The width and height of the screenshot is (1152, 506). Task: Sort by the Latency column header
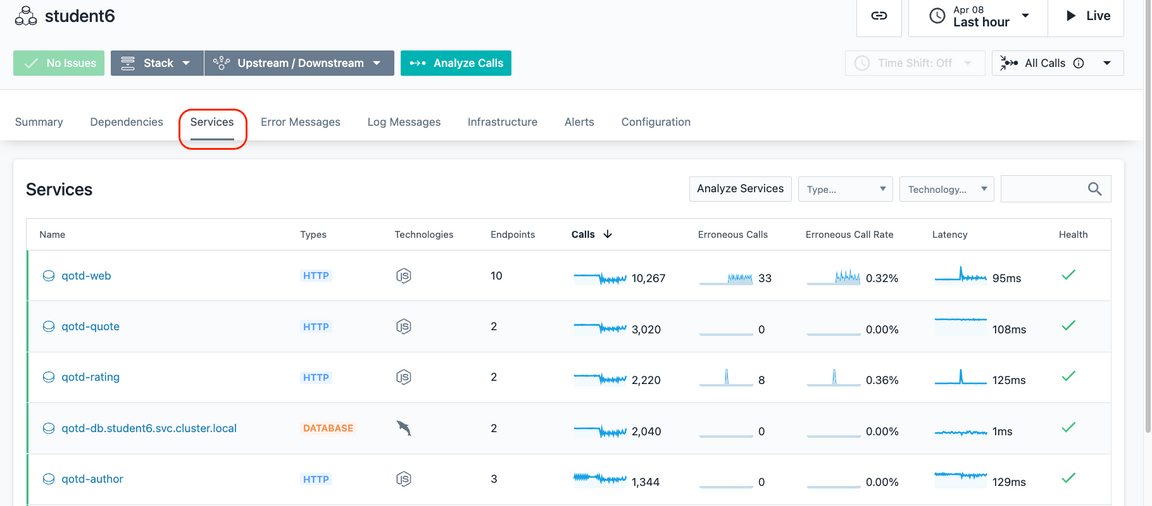coord(950,235)
